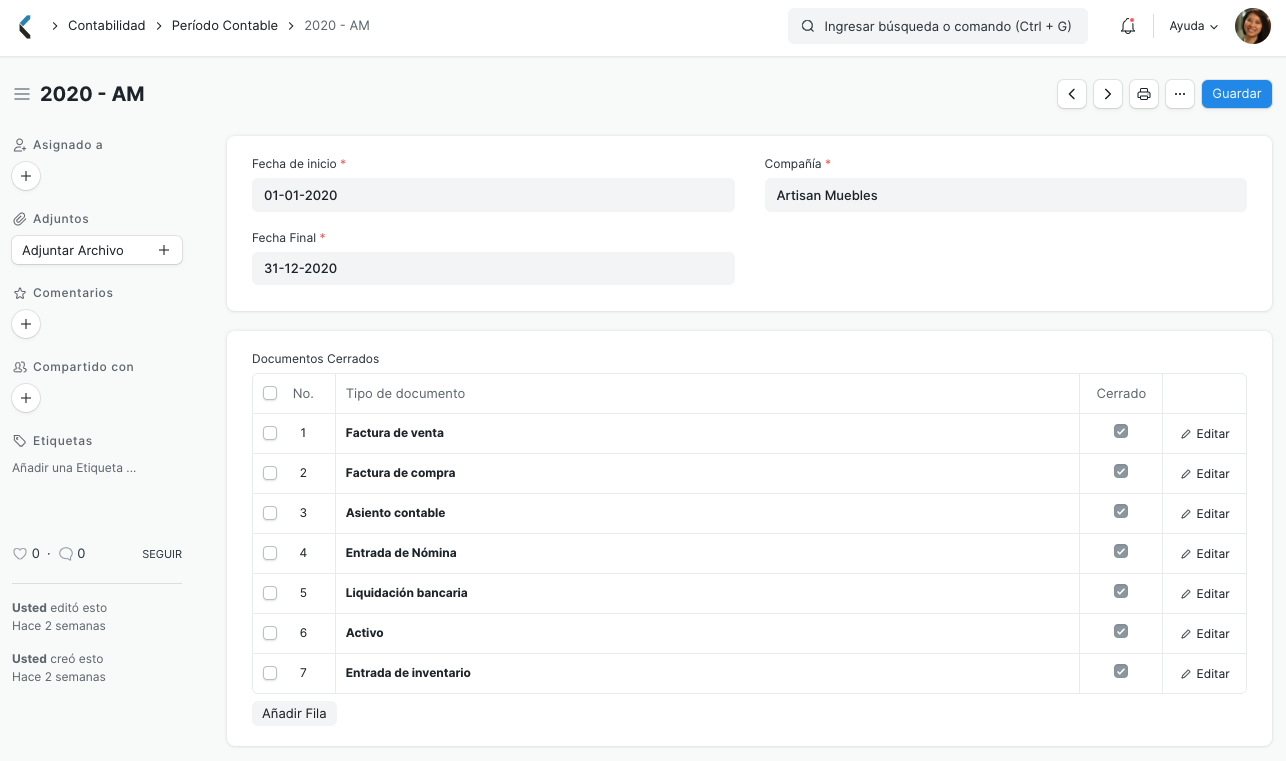Select row 6 Activo checkbox

click(x=270, y=633)
